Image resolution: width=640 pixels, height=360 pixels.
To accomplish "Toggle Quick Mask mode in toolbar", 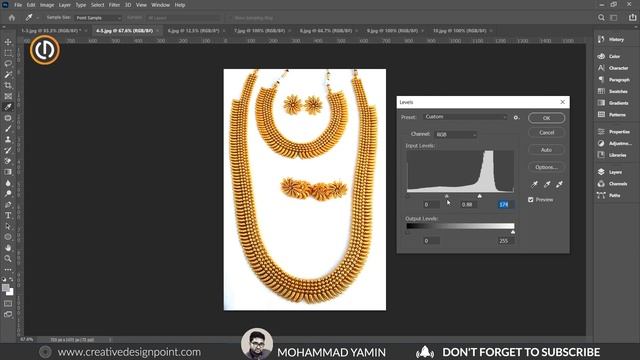I will click(8, 303).
